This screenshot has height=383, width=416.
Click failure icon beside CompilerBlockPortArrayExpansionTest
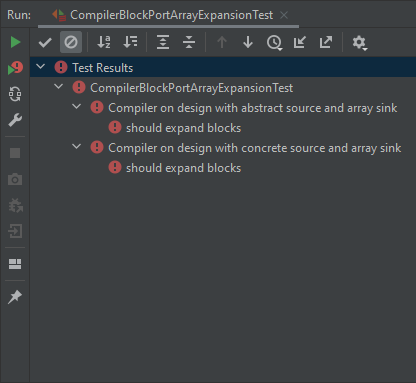point(79,87)
